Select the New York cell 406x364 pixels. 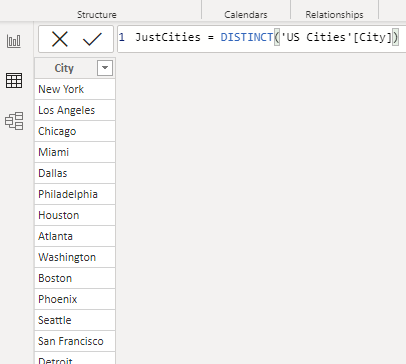pos(75,89)
